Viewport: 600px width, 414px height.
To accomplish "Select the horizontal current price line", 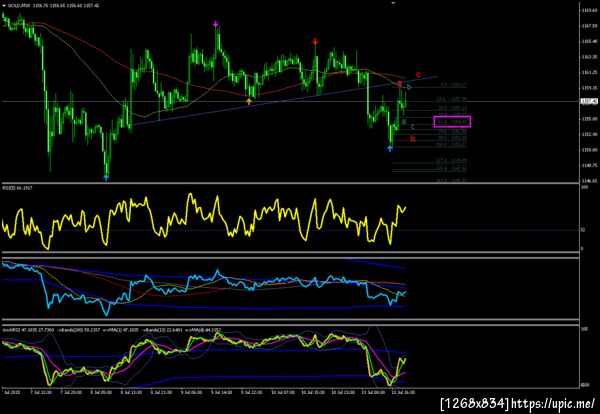I will tap(291, 101).
